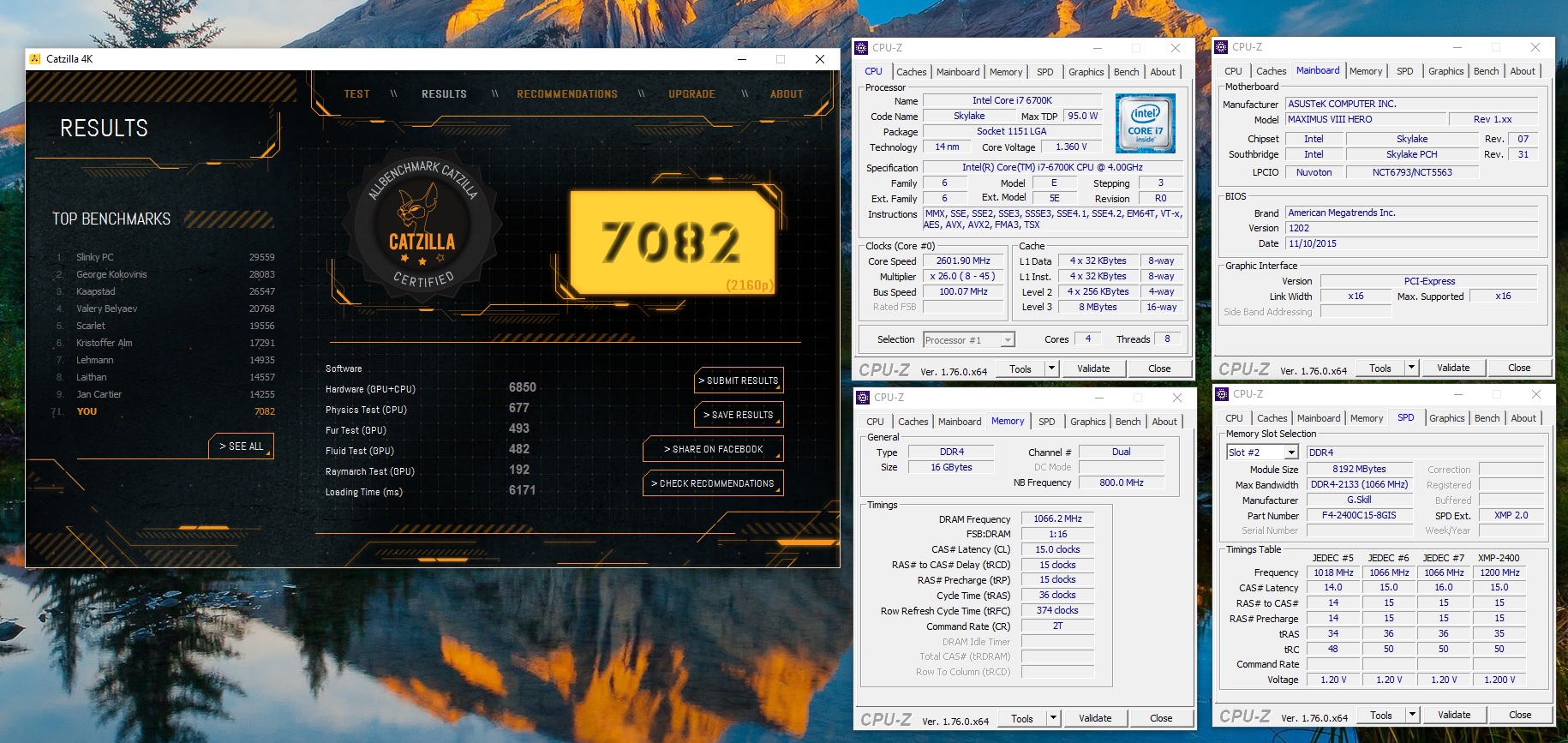Open the RECOMMENDATIONS tab in Catzilla
This screenshot has height=743, width=1568.
(x=567, y=94)
